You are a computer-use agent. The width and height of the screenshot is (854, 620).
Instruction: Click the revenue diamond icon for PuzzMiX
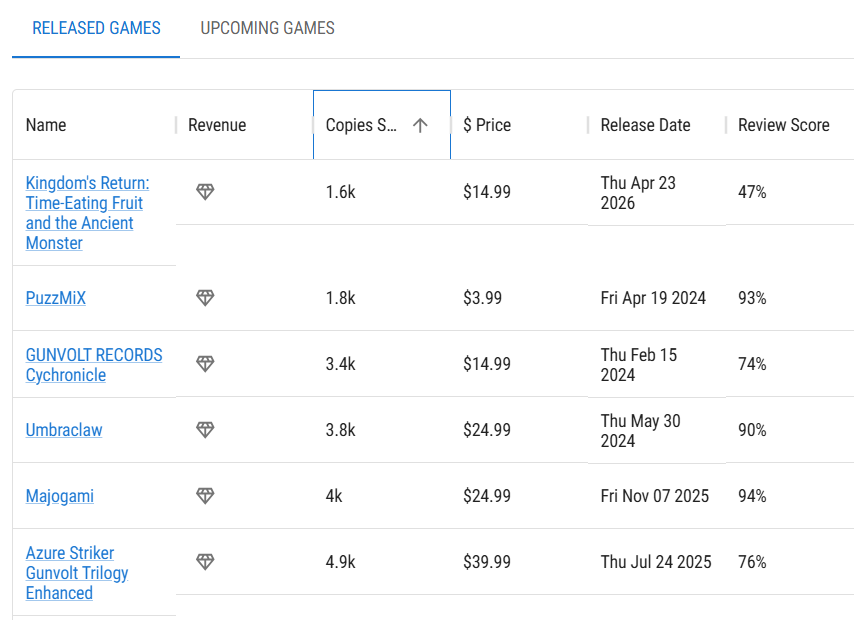pos(205,297)
